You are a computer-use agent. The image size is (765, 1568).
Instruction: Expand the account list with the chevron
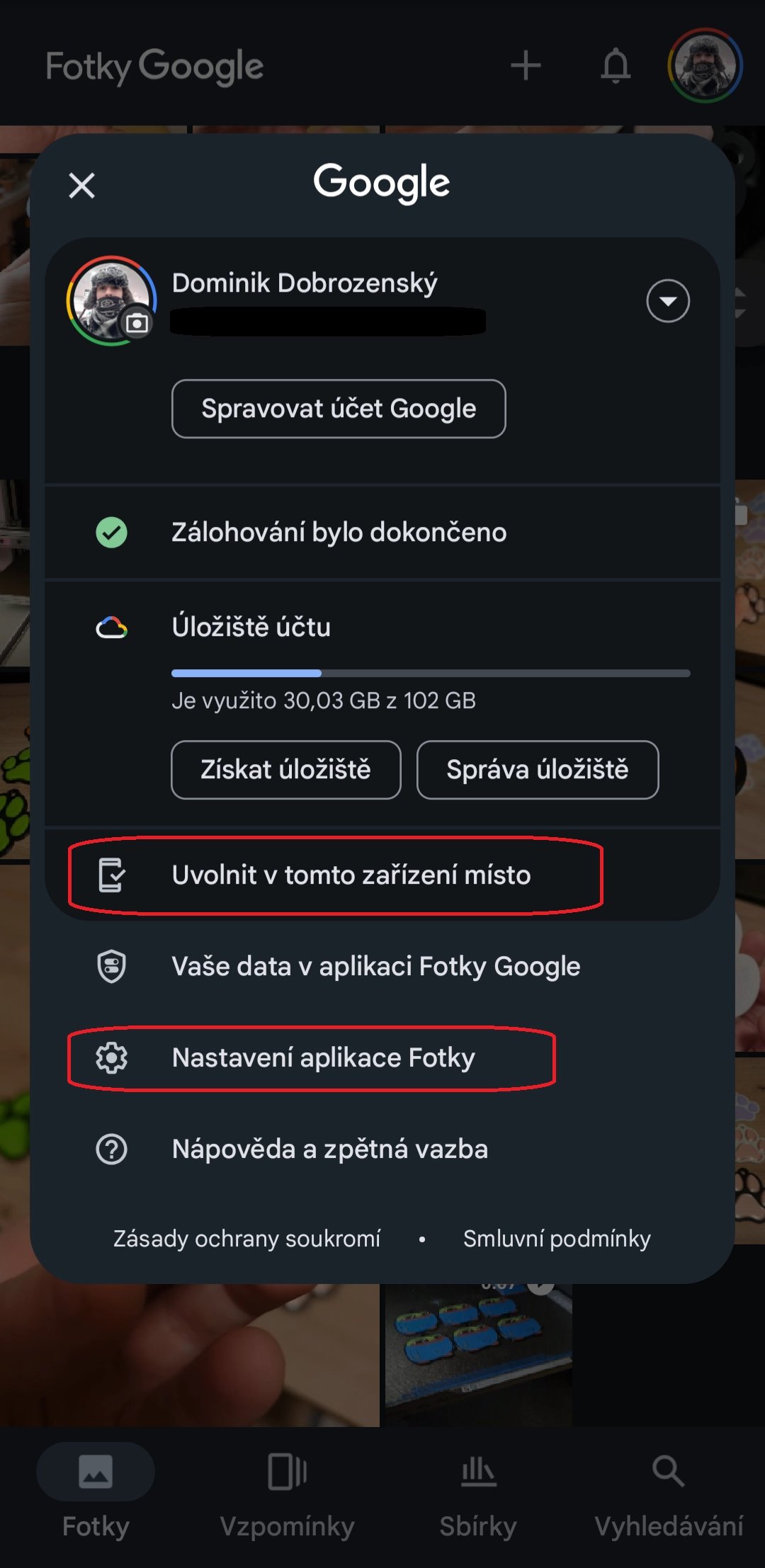pyautogui.click(x=667, y=301)
